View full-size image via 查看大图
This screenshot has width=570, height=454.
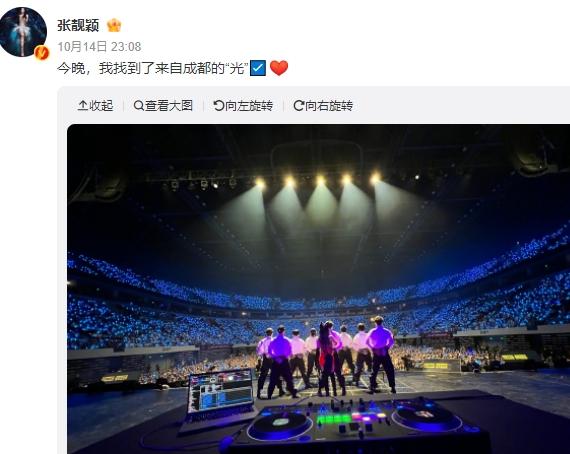163,106
